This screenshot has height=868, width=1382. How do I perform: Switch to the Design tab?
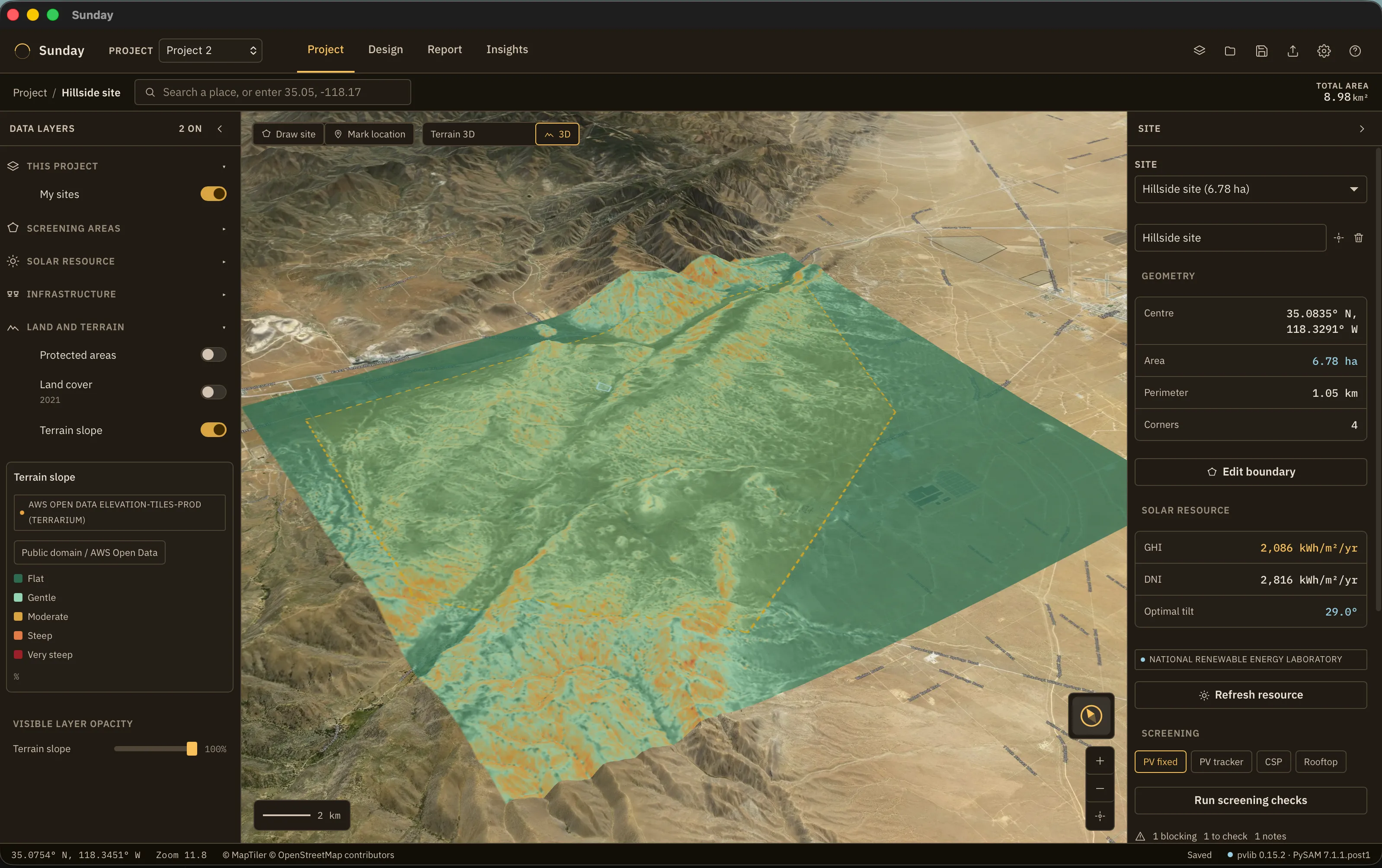click(385, 49)
